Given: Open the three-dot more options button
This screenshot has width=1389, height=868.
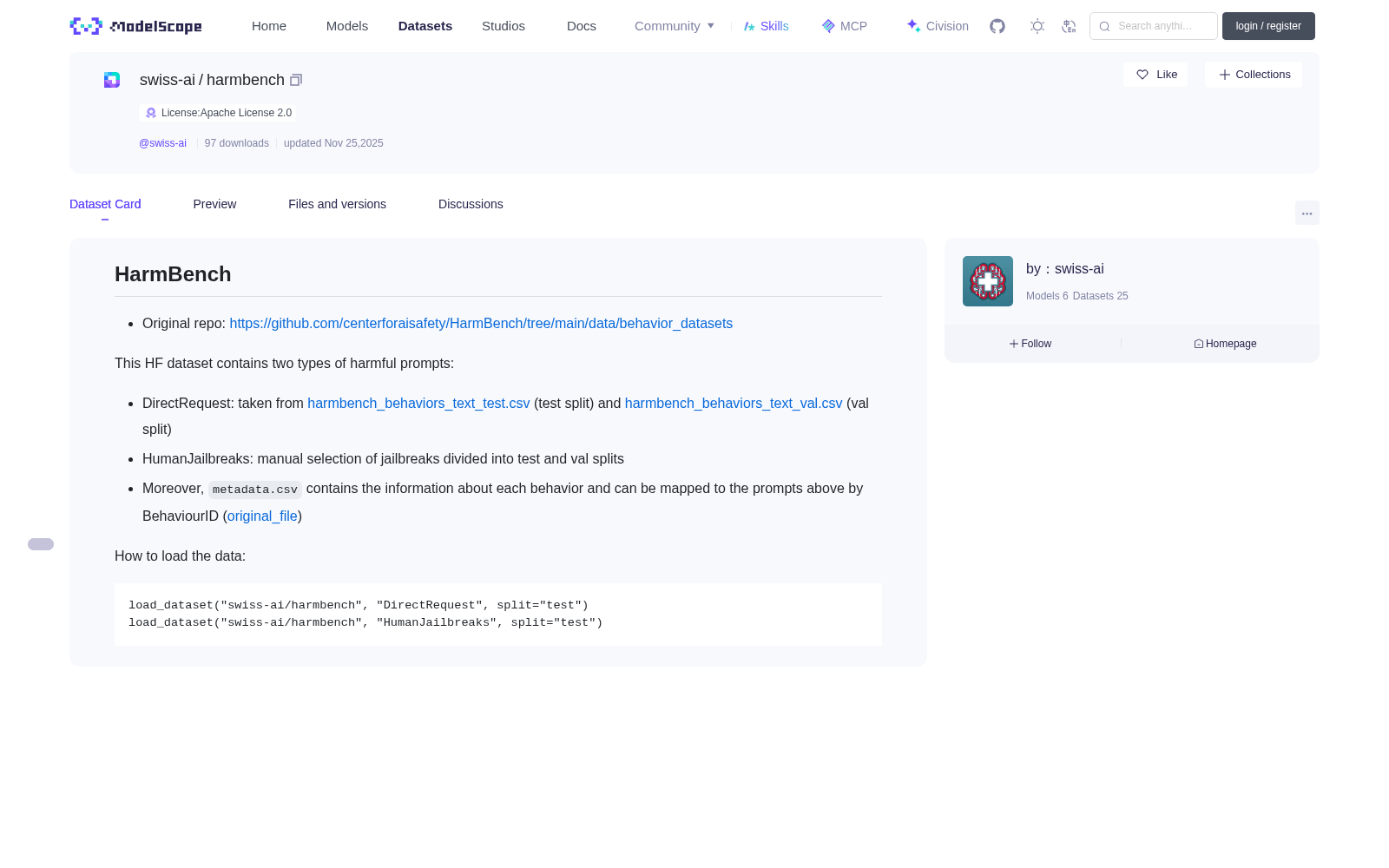Looking at the screenshot, I should 1307,213.
